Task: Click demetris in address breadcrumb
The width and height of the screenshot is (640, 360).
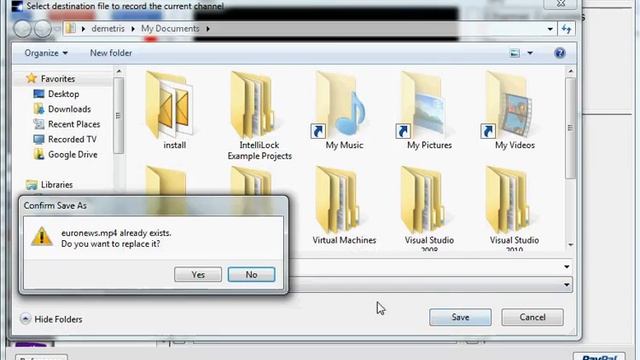Action: 108,29
